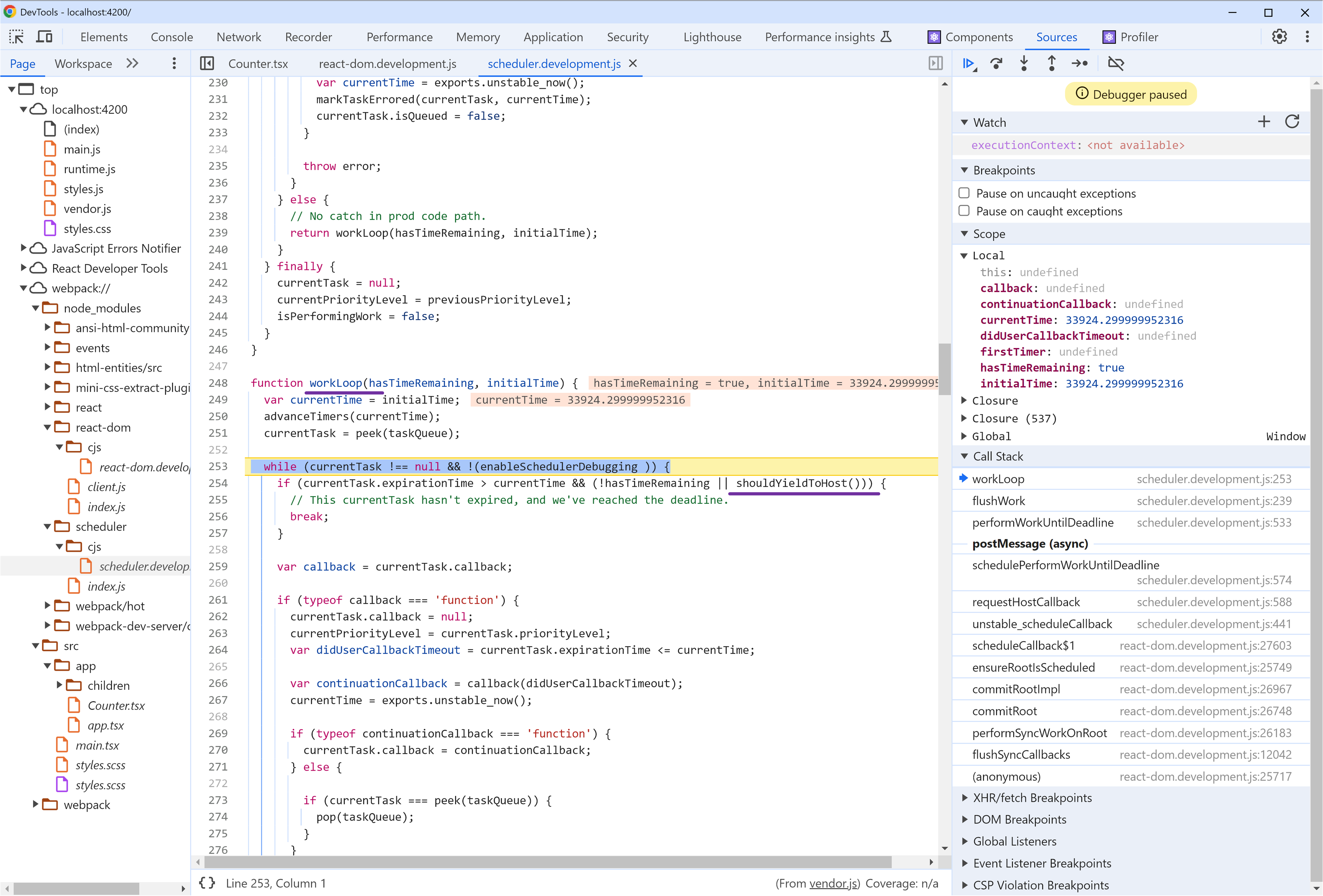Click line number 259 gutter to set breakpoint
This screenshot has width=1323, height=896.
click(218, 567)
